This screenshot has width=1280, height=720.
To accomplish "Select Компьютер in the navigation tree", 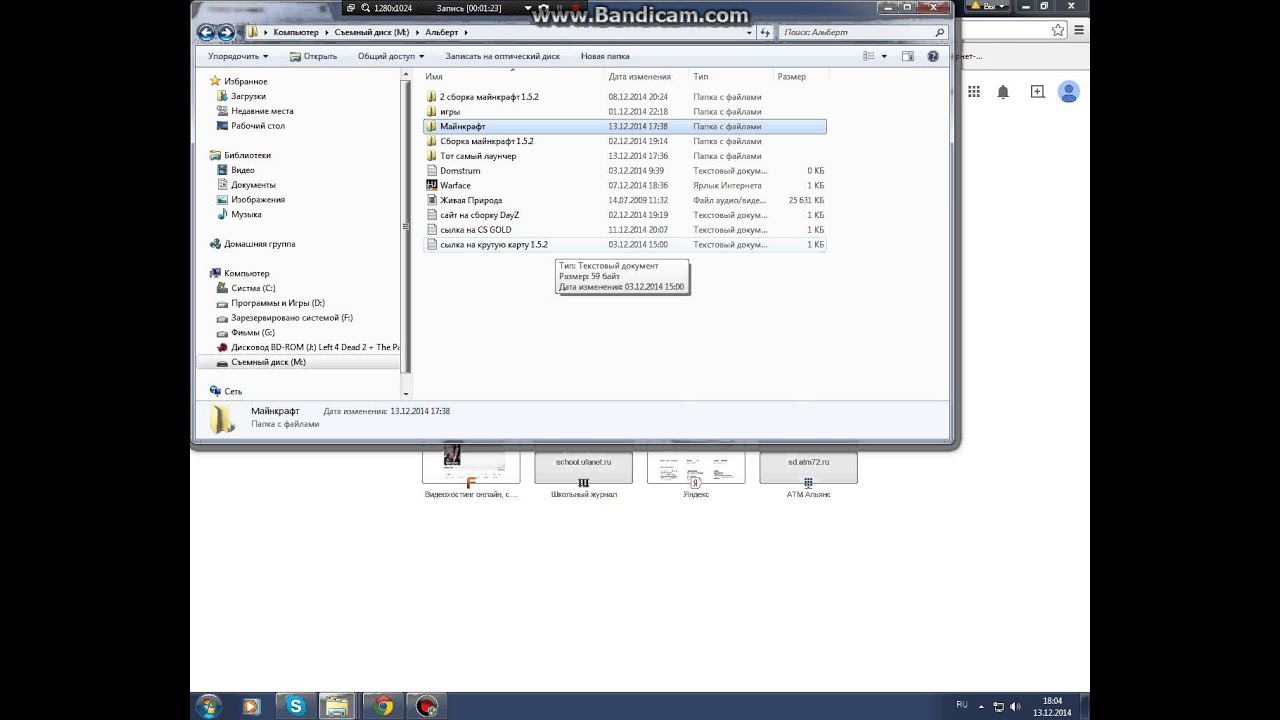I will pos(246,273).
